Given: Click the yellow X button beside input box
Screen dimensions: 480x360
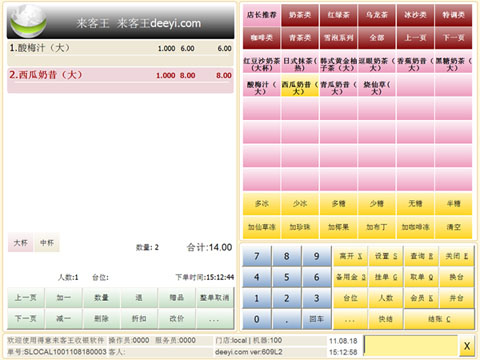Looking at the screenshot, I should coord(467,346).
